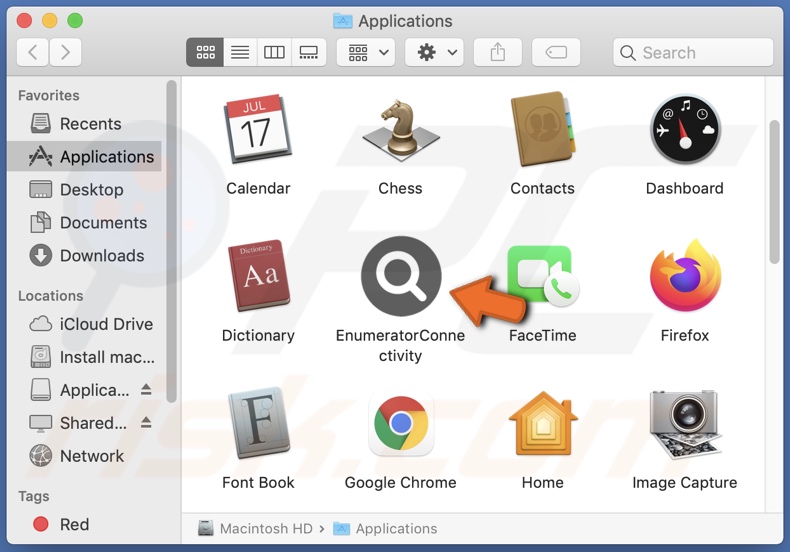790x552 pixels.
Task: Click the Google Chrome label text
Action: click(x=401, y=482)
